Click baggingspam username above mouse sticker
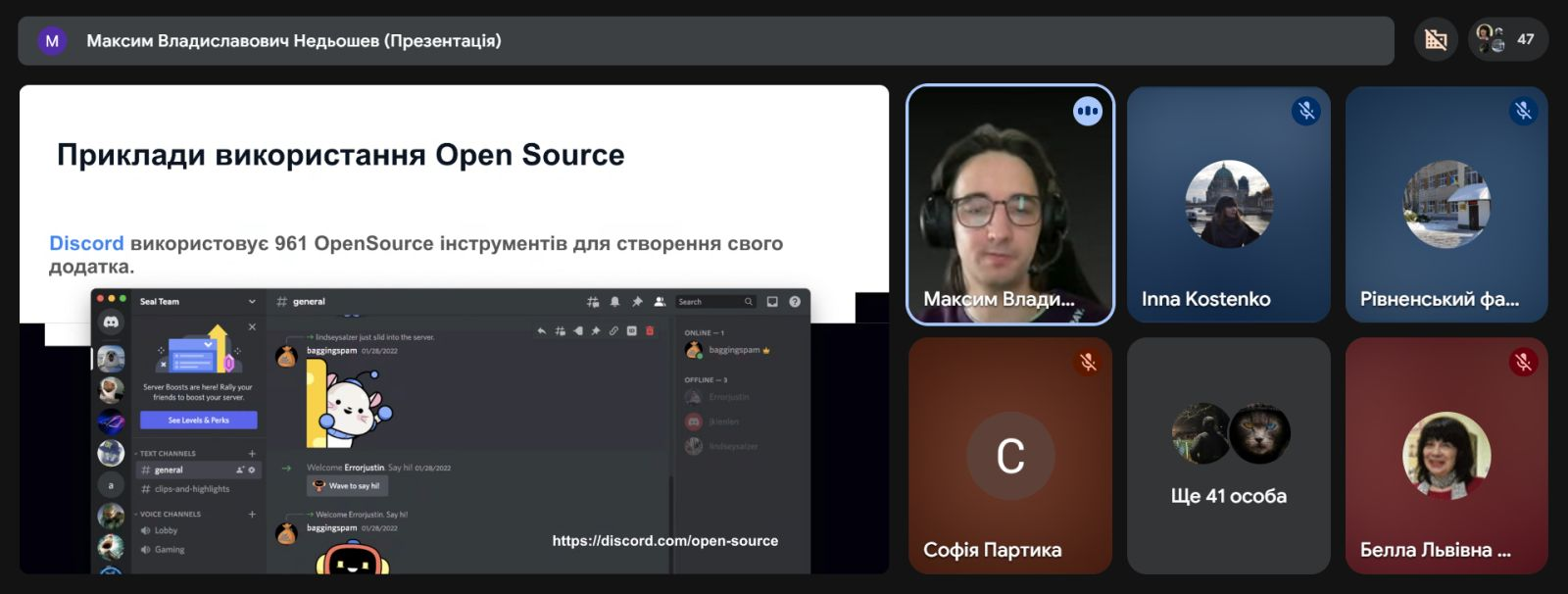 [331, 350]
